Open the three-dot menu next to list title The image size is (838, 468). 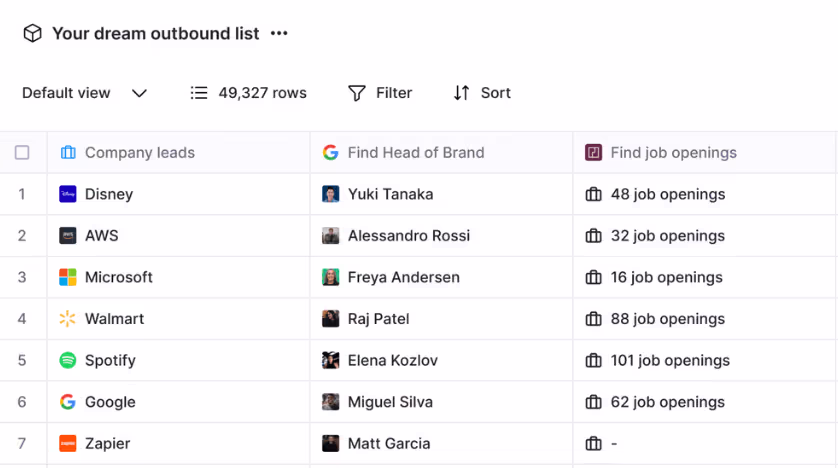[x=279, y=33]
